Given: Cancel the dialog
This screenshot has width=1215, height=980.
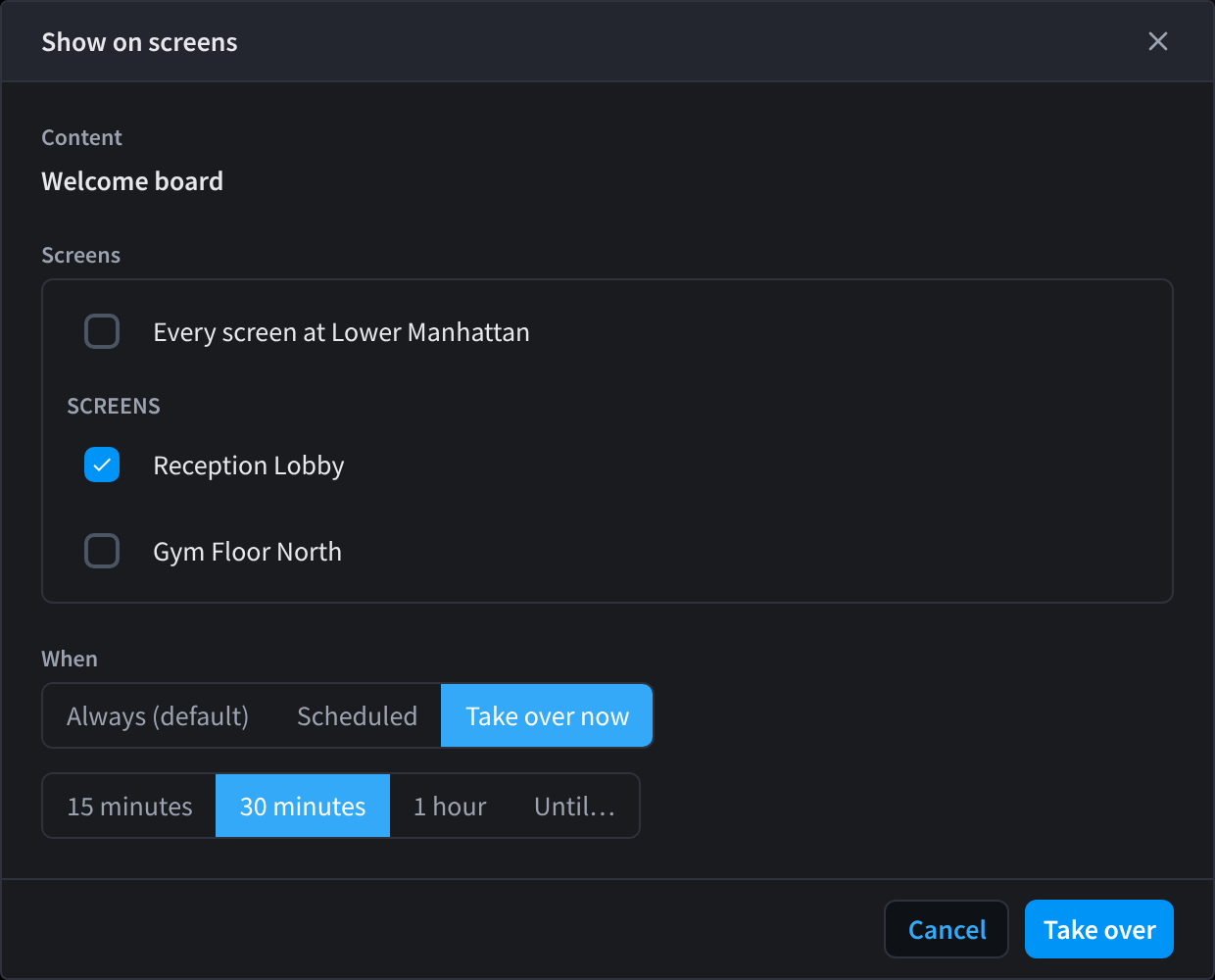Looking at the screenshot, I should click(947, 929).
